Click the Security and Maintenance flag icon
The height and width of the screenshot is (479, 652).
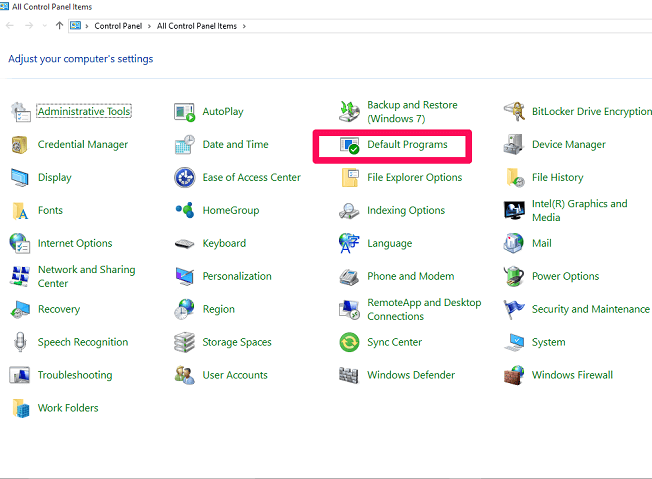pos(513,310)
